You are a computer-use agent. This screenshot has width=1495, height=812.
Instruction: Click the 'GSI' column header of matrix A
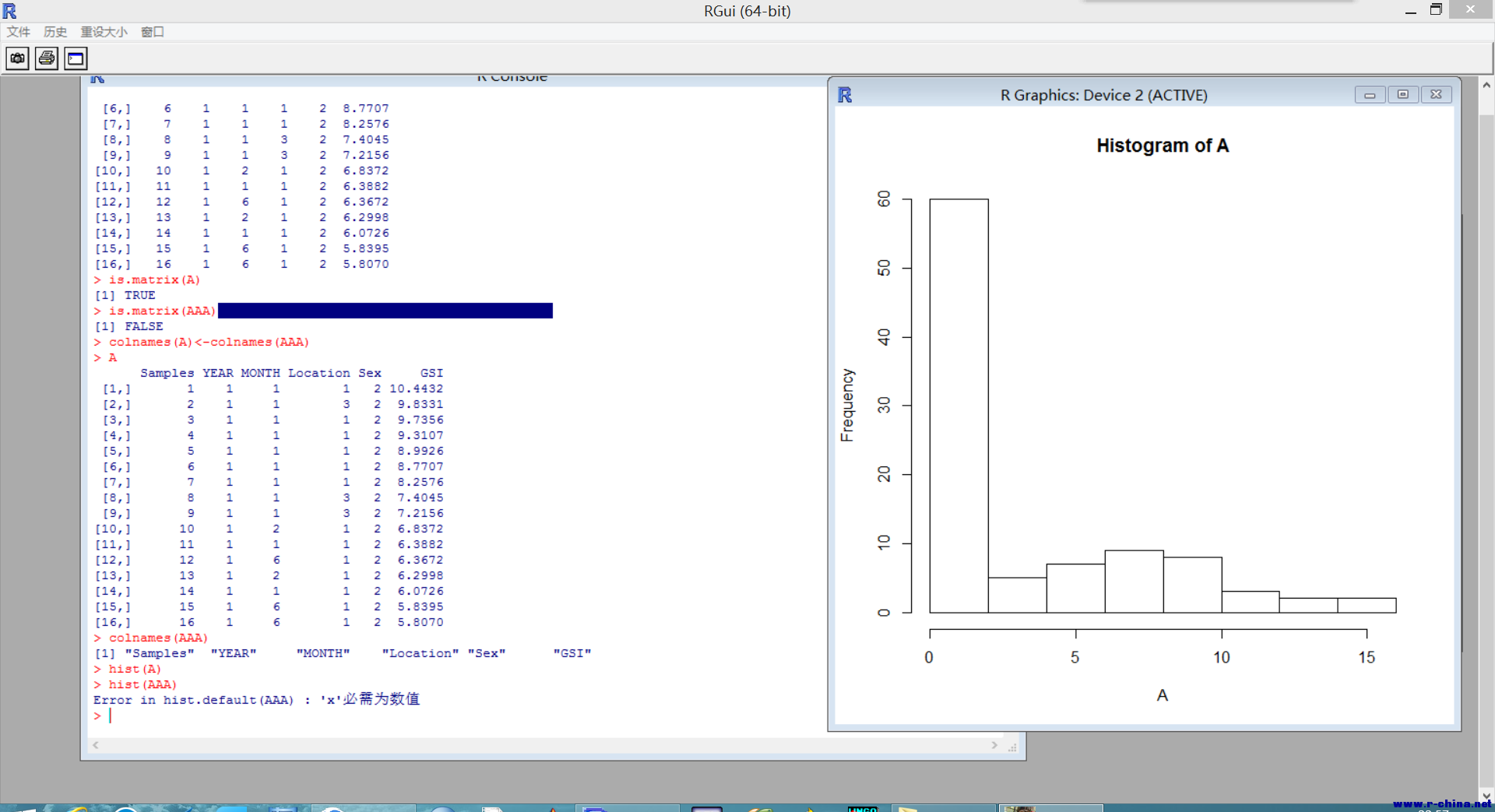[431, 373]
